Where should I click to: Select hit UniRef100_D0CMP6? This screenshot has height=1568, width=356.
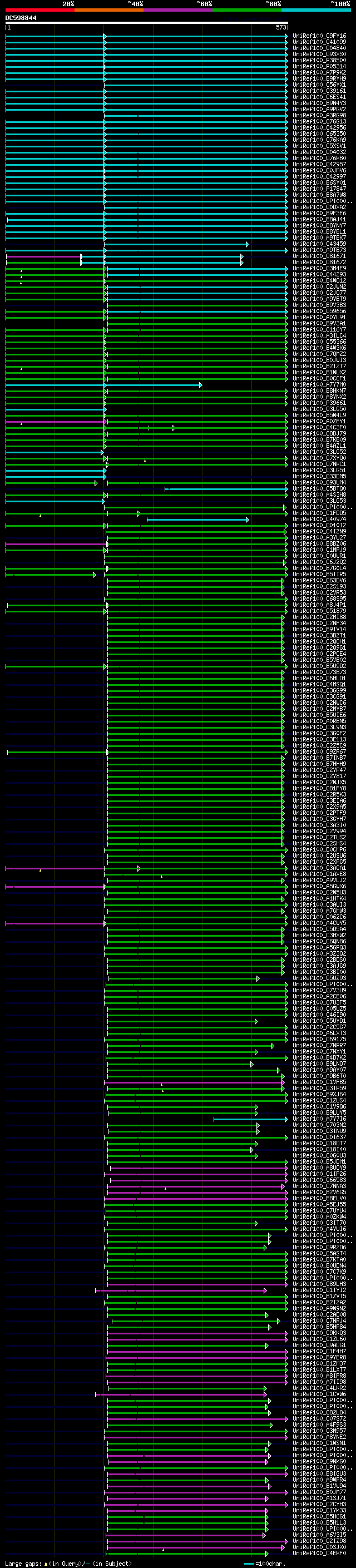click(x=319, y=850)
